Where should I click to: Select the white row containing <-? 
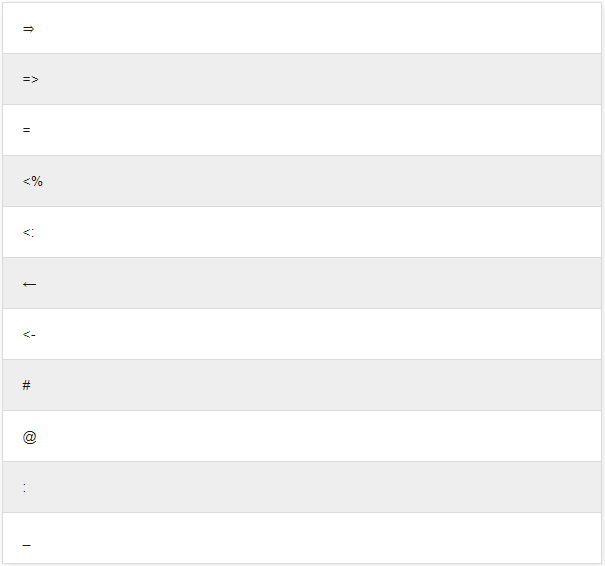(x=302, y=334)
